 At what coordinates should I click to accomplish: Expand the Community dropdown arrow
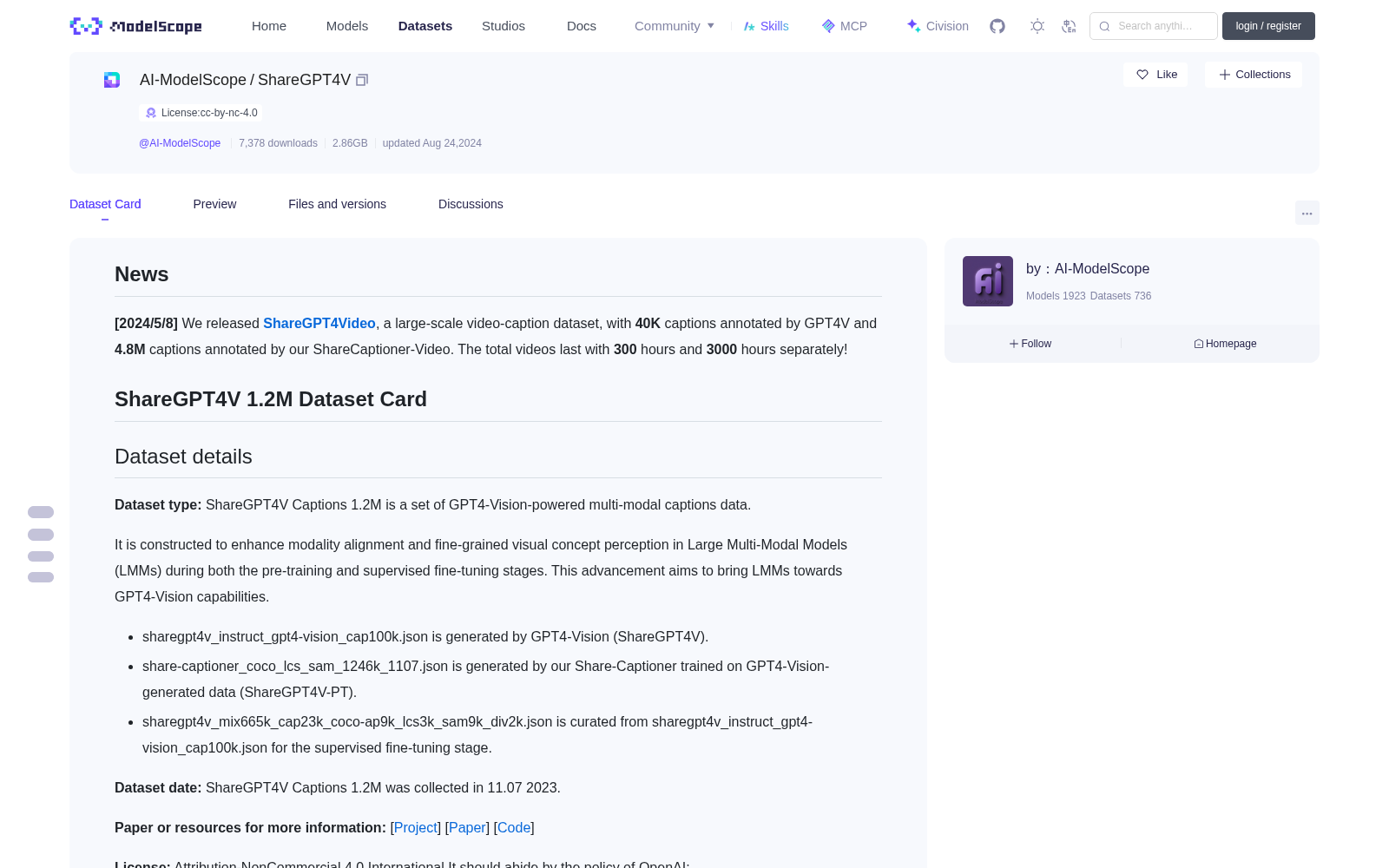[711, 26]
